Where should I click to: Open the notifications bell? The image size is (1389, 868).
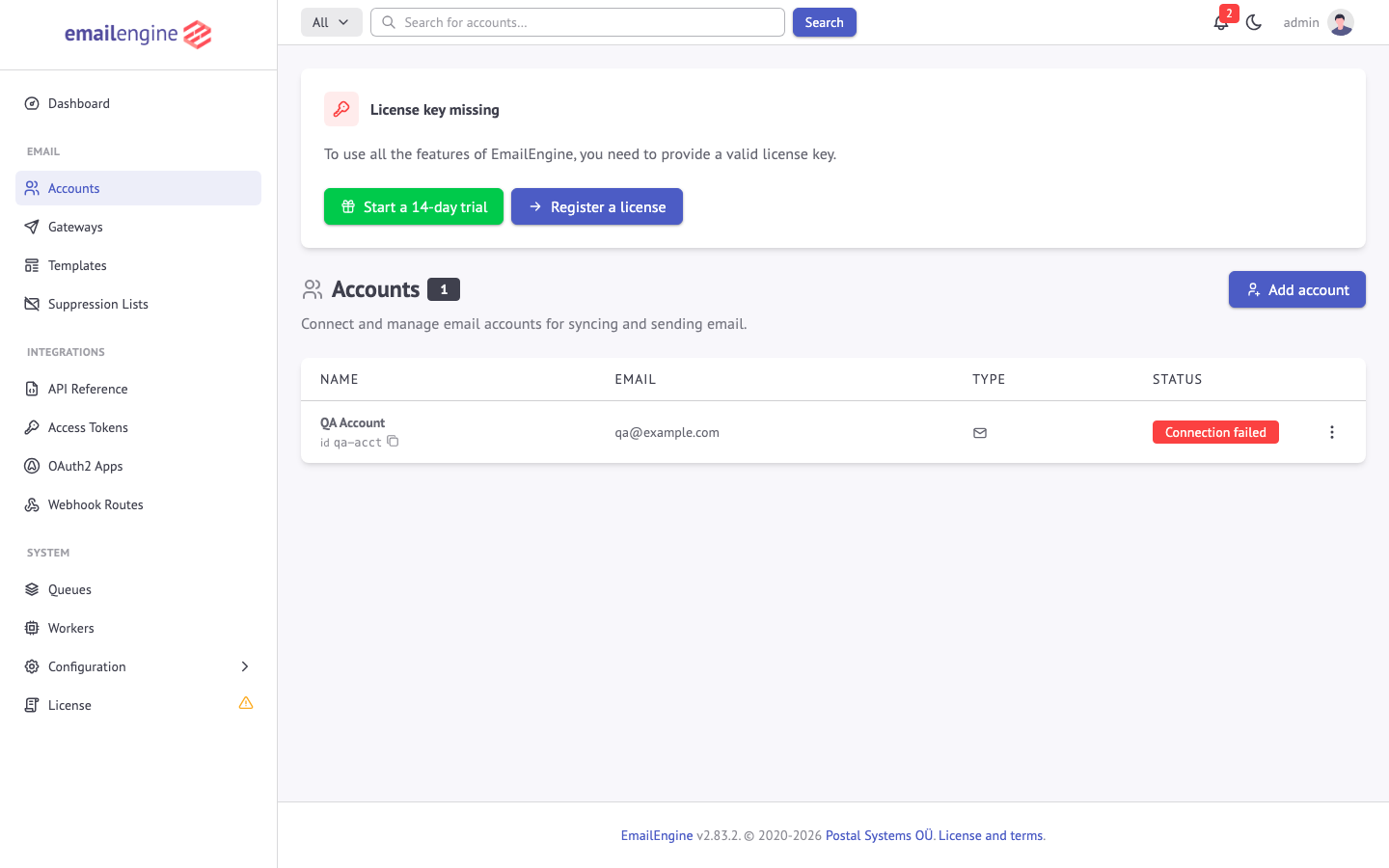click(1221, 22)
